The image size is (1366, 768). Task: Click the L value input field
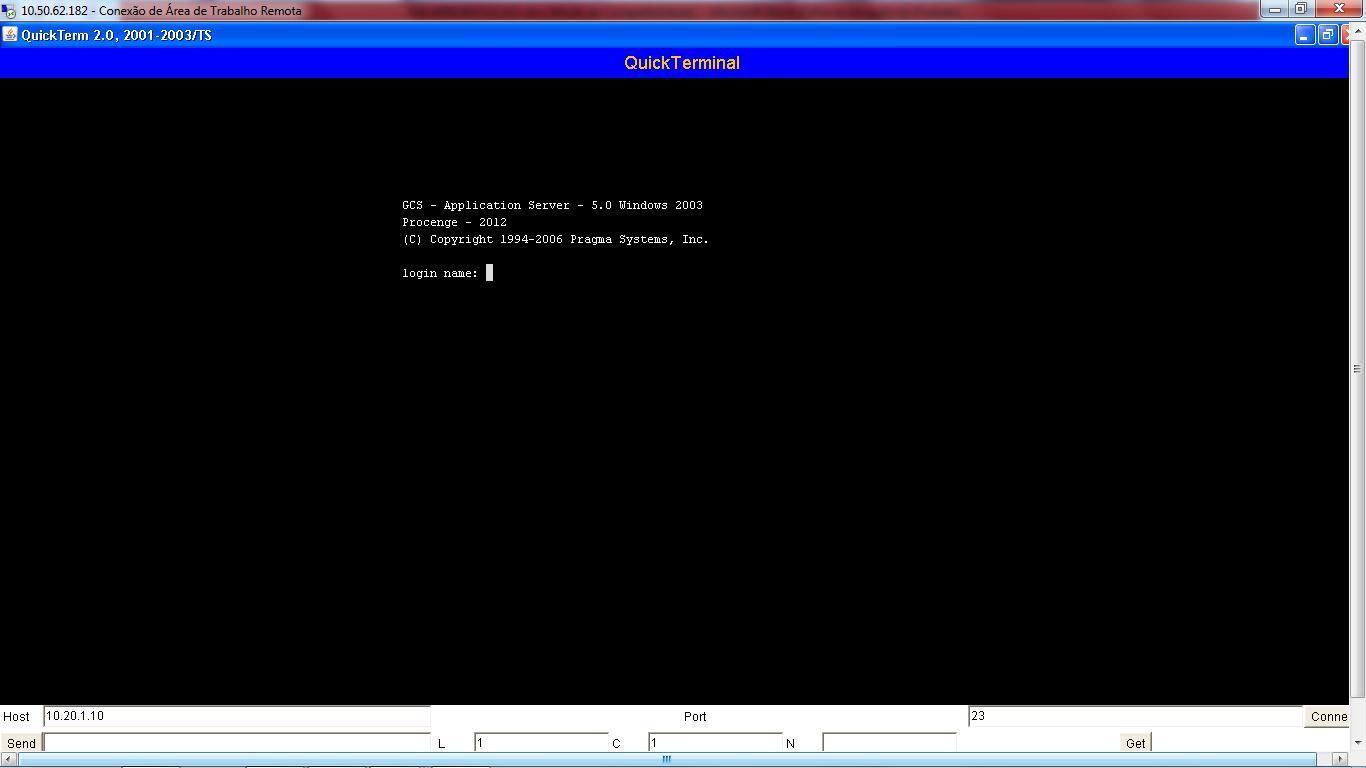pyautogui.click(x=540, y=743)
